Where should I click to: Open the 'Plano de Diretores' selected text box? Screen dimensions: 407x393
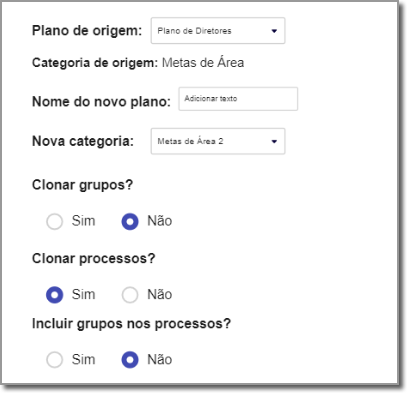click(218, 31)
